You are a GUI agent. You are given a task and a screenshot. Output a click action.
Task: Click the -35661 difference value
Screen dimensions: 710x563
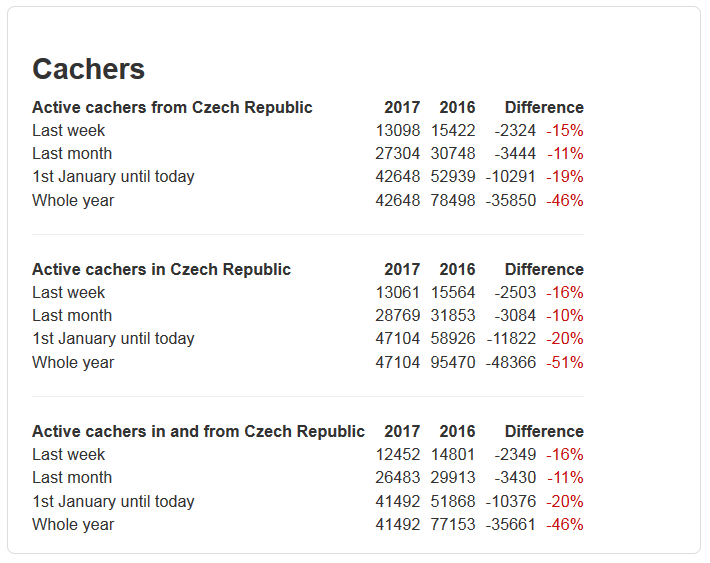[511, 525]
